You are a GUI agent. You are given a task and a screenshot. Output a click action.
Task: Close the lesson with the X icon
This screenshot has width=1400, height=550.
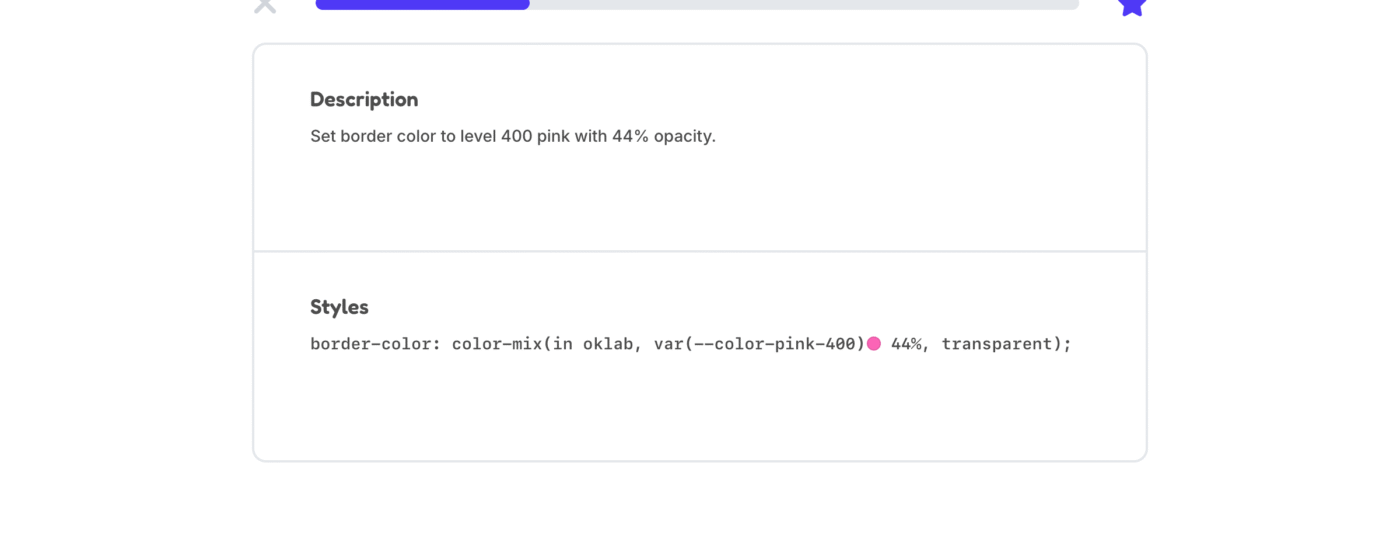[265, 5]
